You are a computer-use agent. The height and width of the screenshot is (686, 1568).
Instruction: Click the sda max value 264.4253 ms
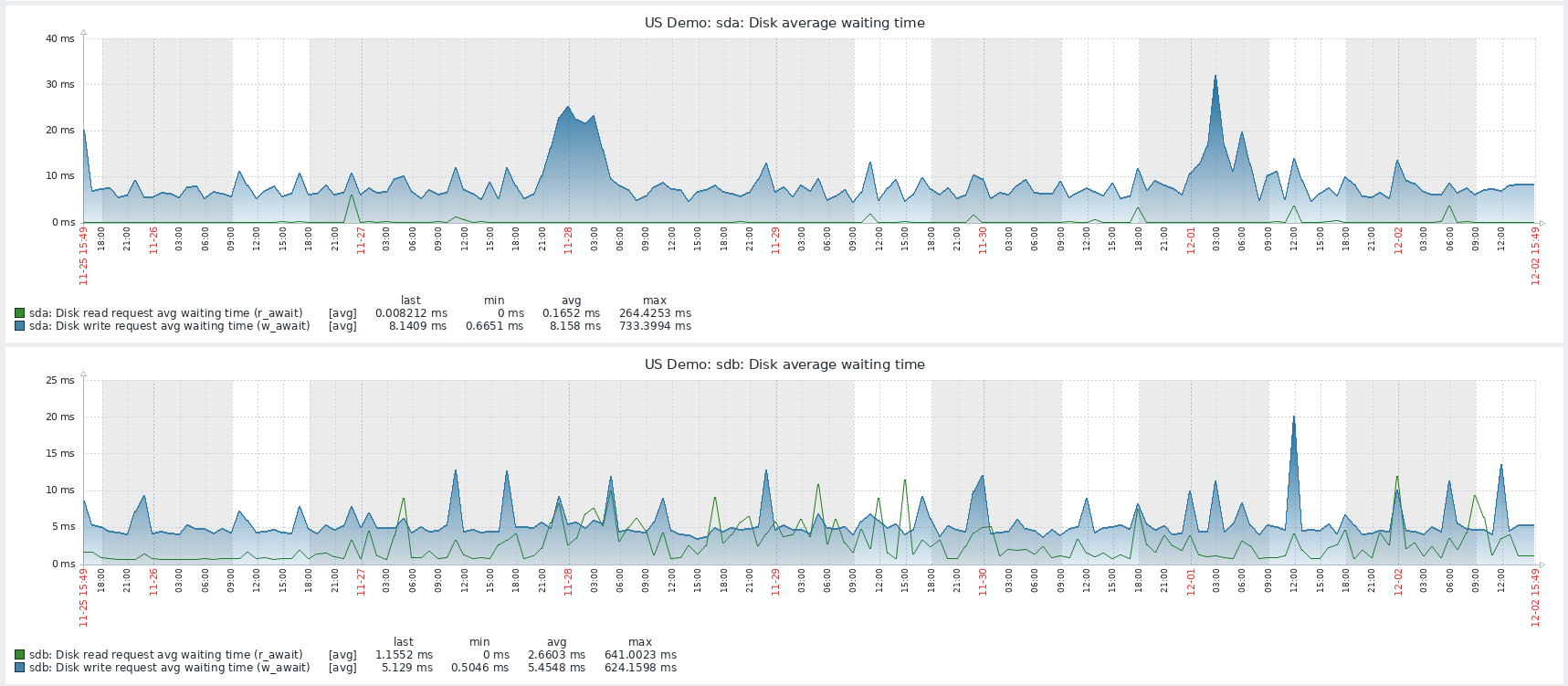click(655, 313)
